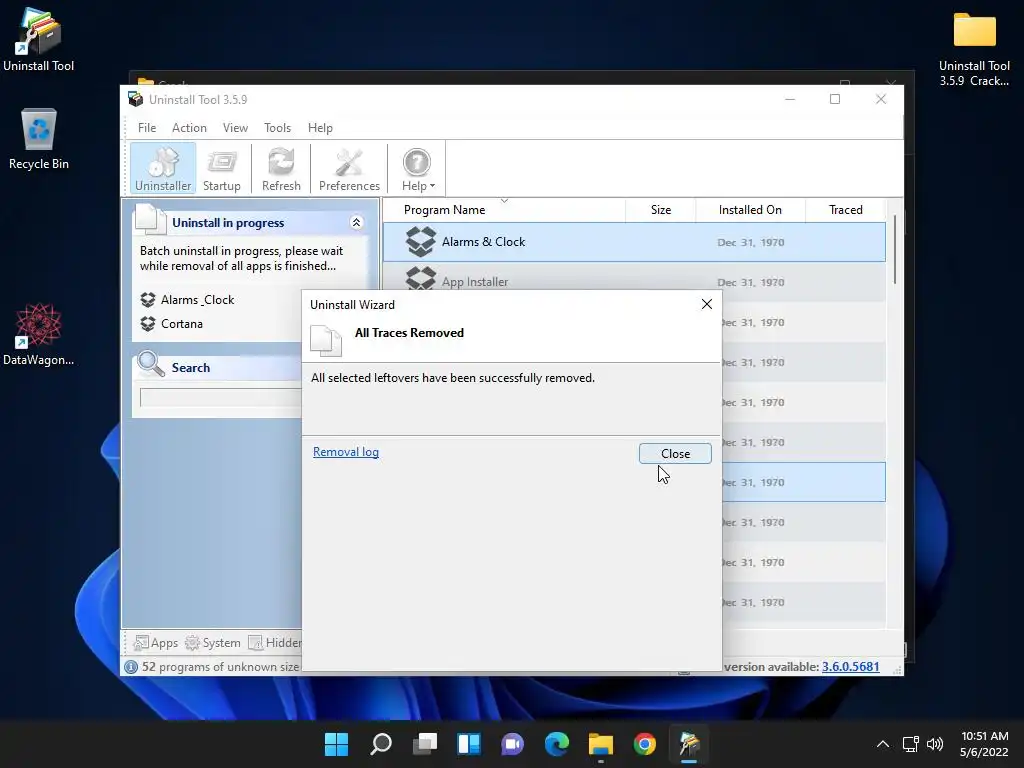
Task: Switch to the System tab
Action: point(213,643)
